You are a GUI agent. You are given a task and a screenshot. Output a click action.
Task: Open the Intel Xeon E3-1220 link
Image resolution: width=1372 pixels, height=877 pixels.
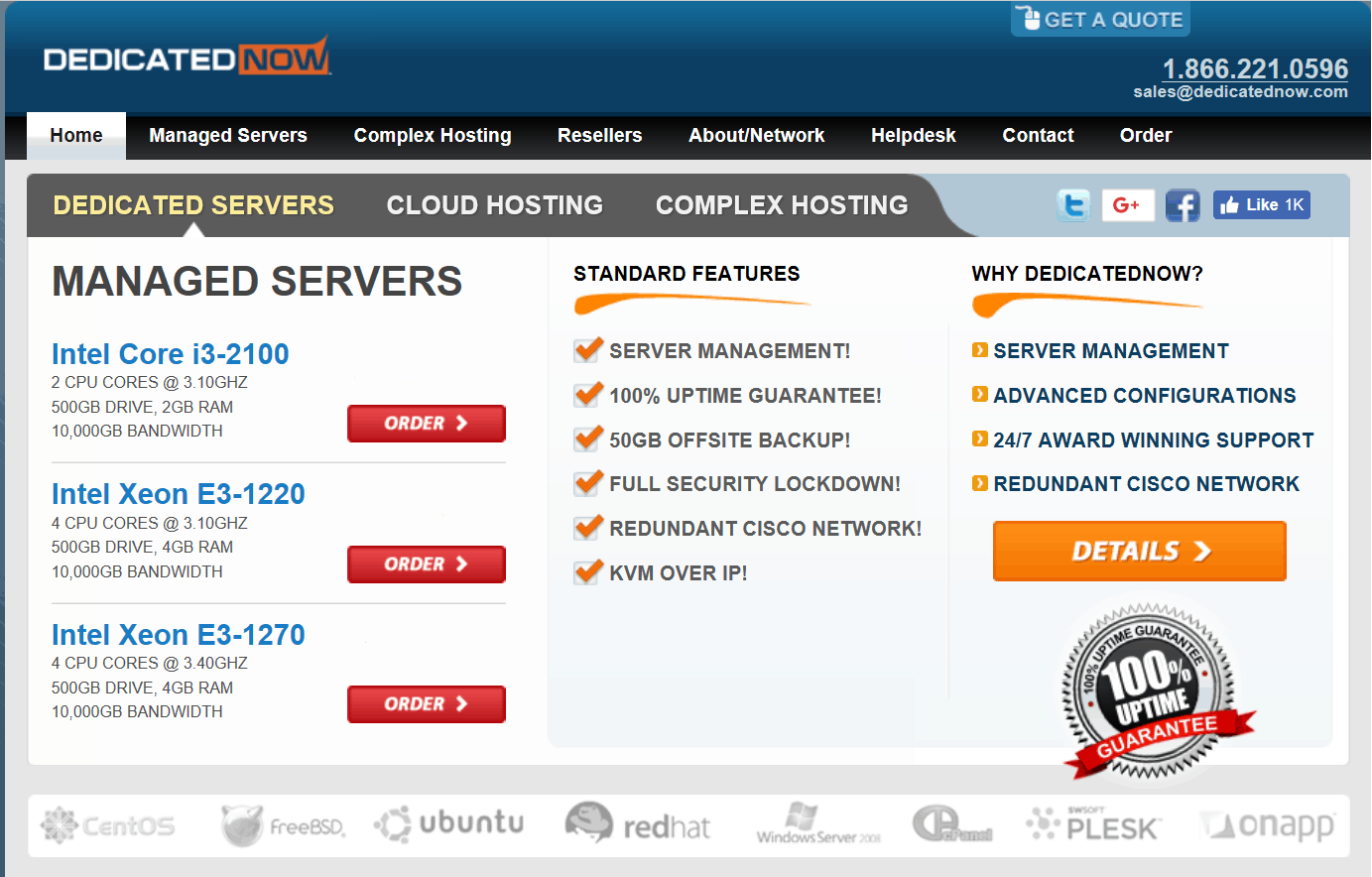(179, 494)
